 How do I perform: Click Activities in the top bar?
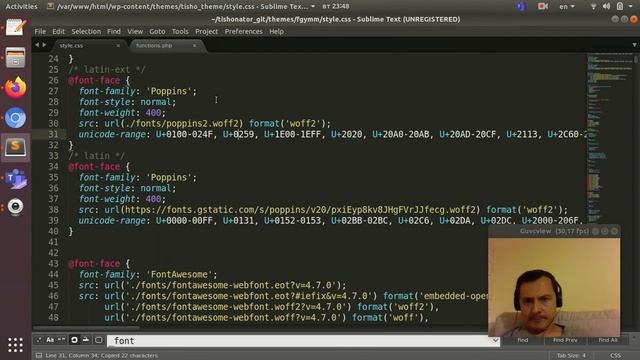click(21, 7)
